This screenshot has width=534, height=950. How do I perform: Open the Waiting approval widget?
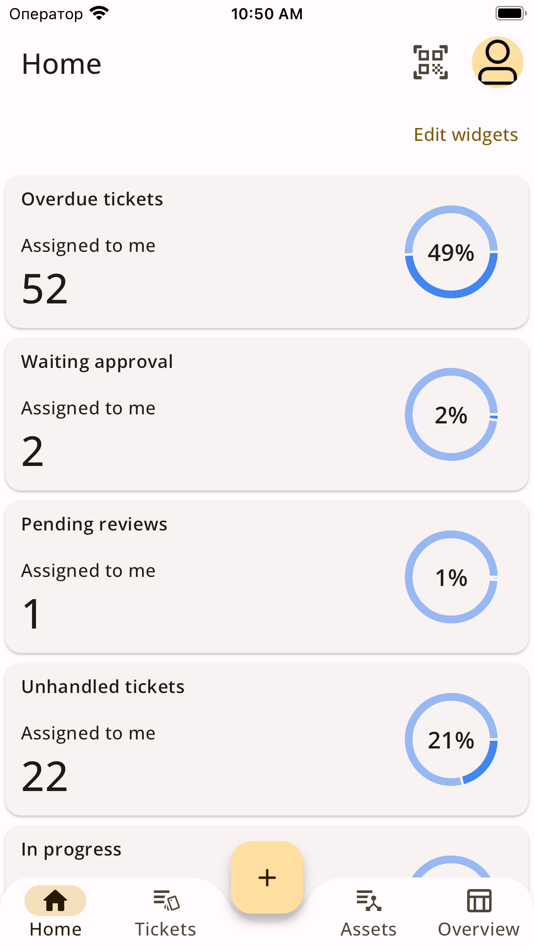tap(267, 414)
